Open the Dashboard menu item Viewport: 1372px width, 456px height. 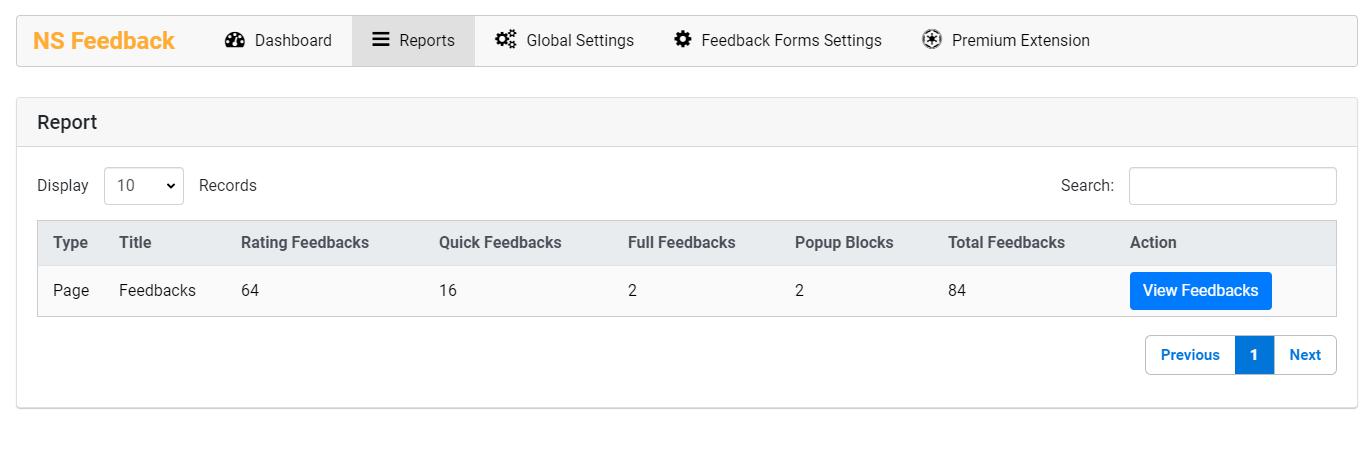pyautogui.click(x=278, y=41)
